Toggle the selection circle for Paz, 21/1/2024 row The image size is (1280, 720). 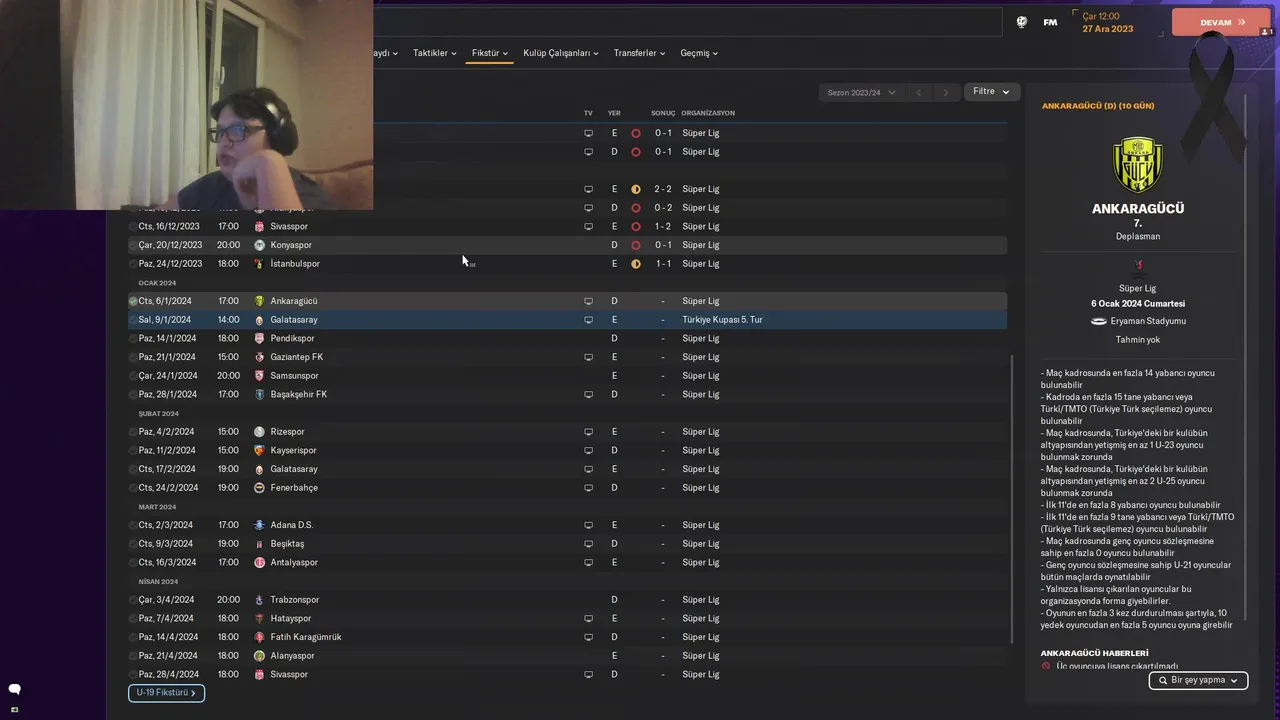pos(133,357)
